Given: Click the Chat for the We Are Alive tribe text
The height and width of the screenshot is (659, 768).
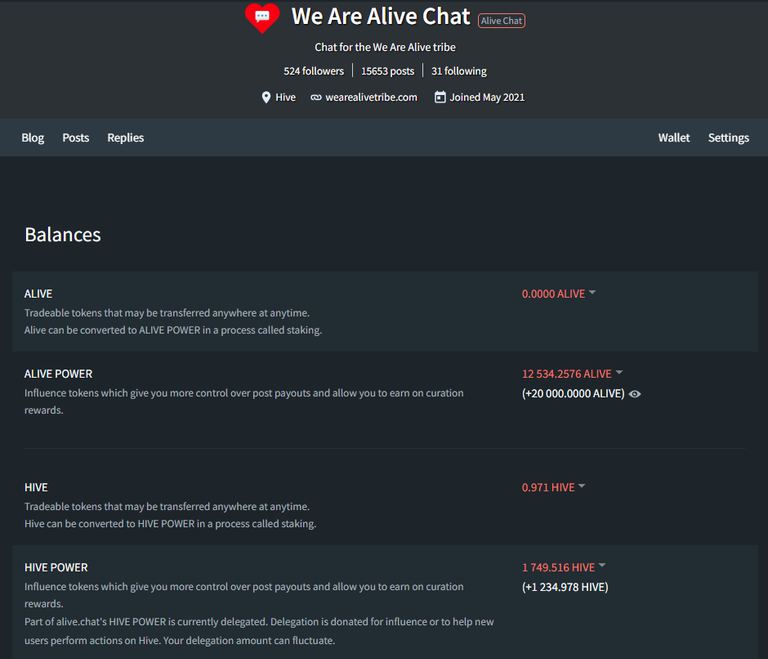Looking at the screenshot, I should [x=385, y=47].
